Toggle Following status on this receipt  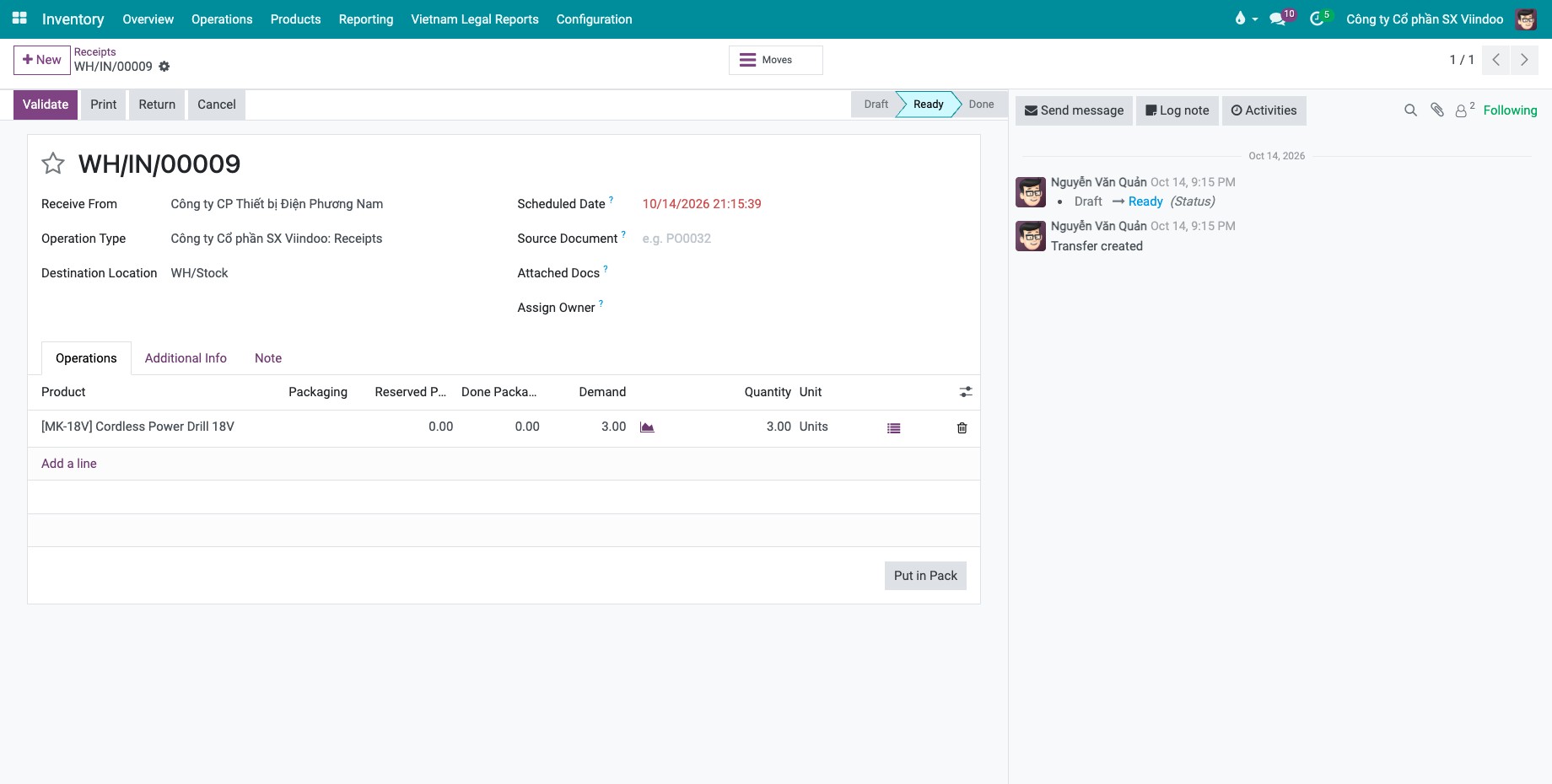1510,110
